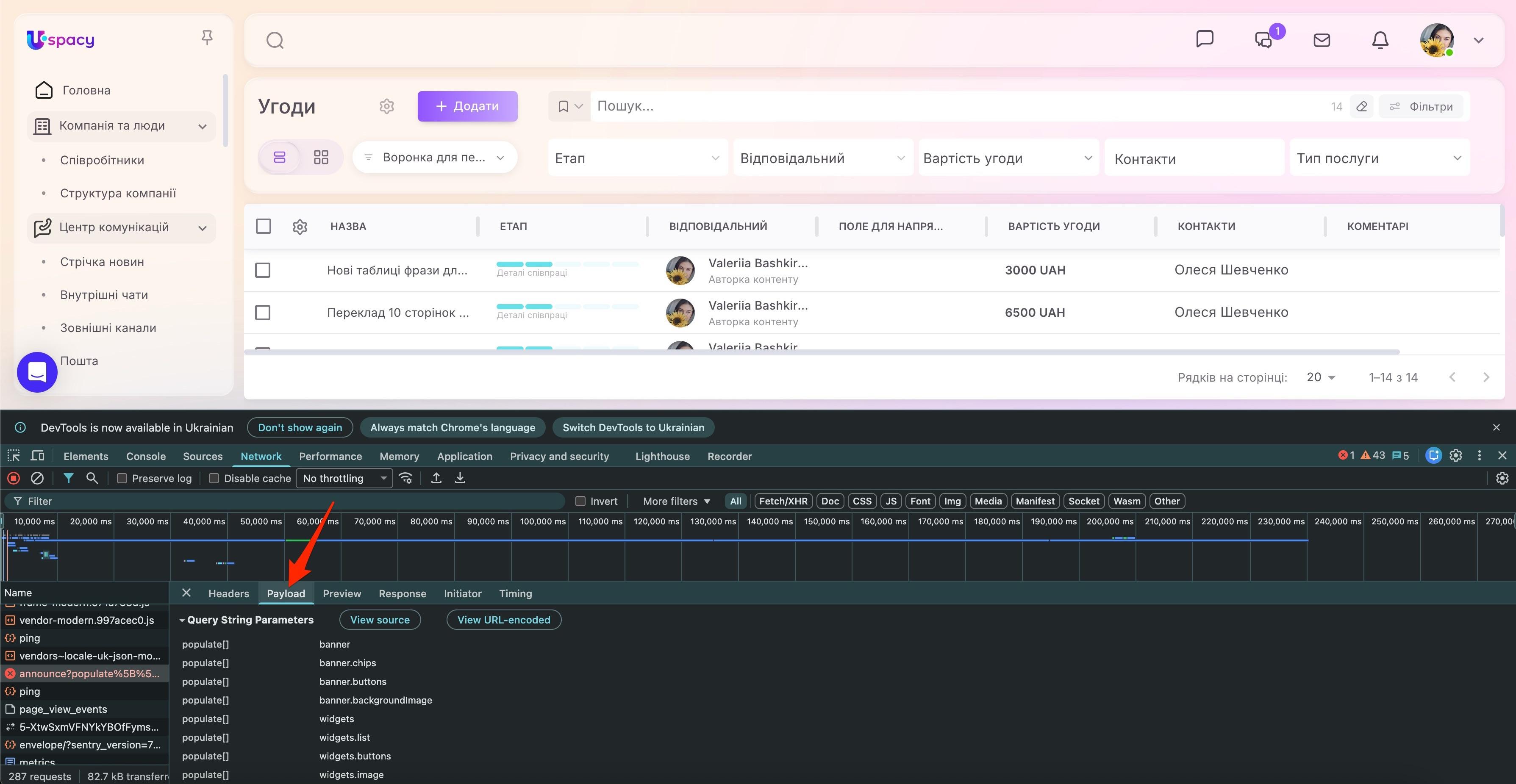
Task: Switch to kanban grid view icon
Action: tap(321, 157)
